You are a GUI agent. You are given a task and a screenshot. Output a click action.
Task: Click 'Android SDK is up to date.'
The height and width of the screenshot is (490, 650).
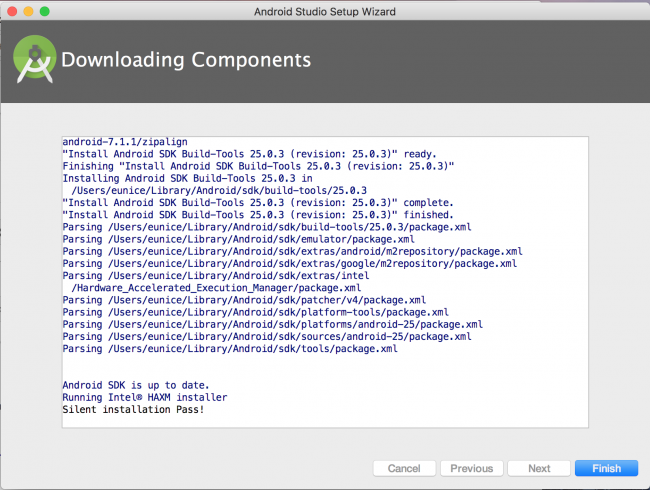(136, 386)
